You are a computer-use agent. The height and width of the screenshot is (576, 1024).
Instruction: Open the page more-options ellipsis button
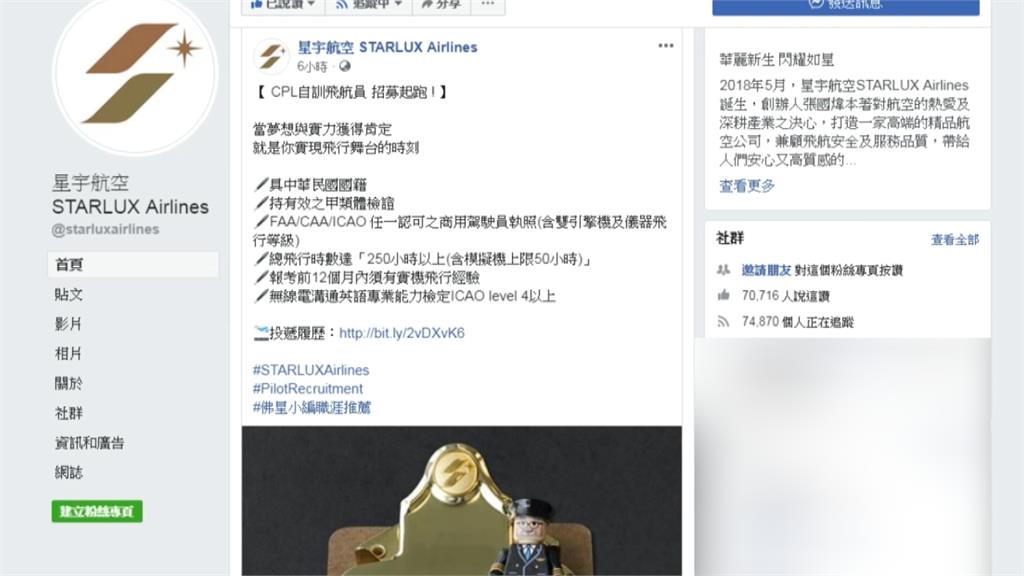point(487,5)
